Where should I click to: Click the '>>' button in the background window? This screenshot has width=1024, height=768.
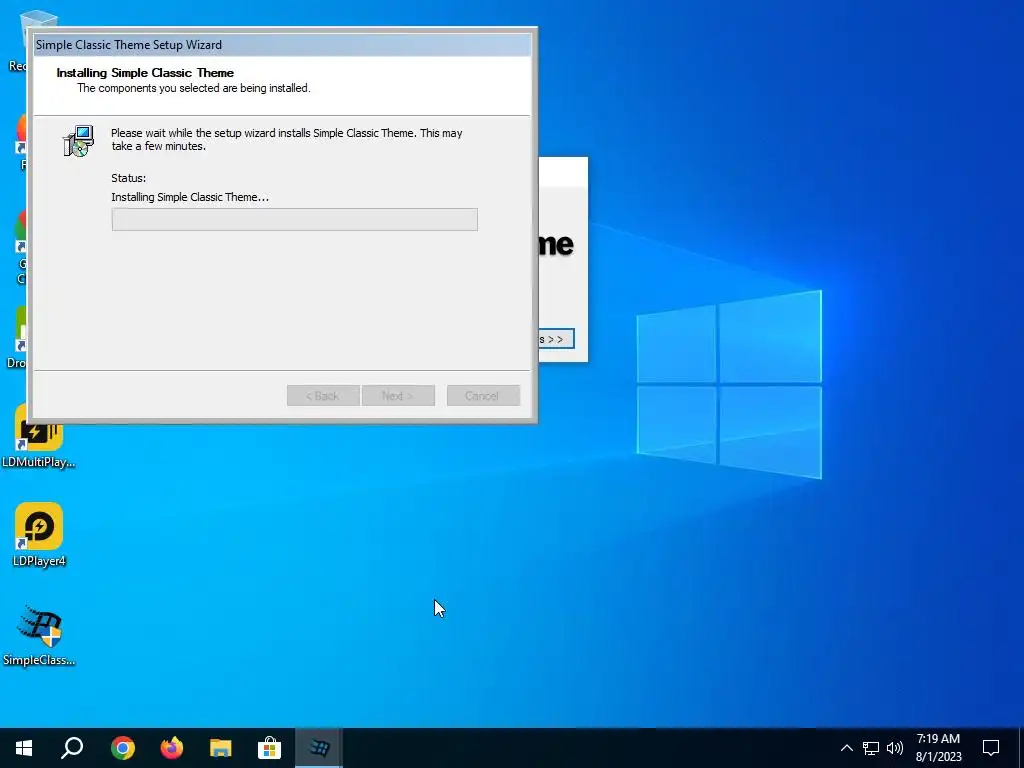tap(556, 339)
